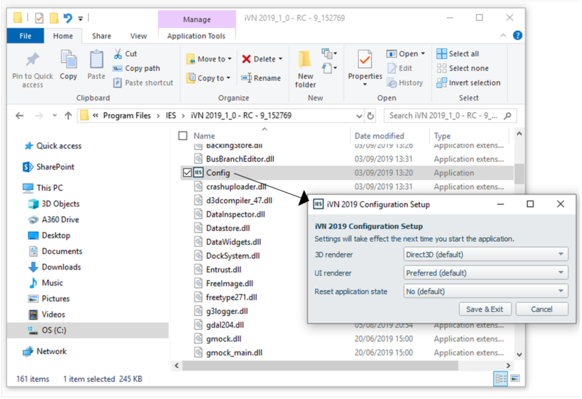
Task: Select Quick access in navigation pane
Action: (x=53, y=146)
